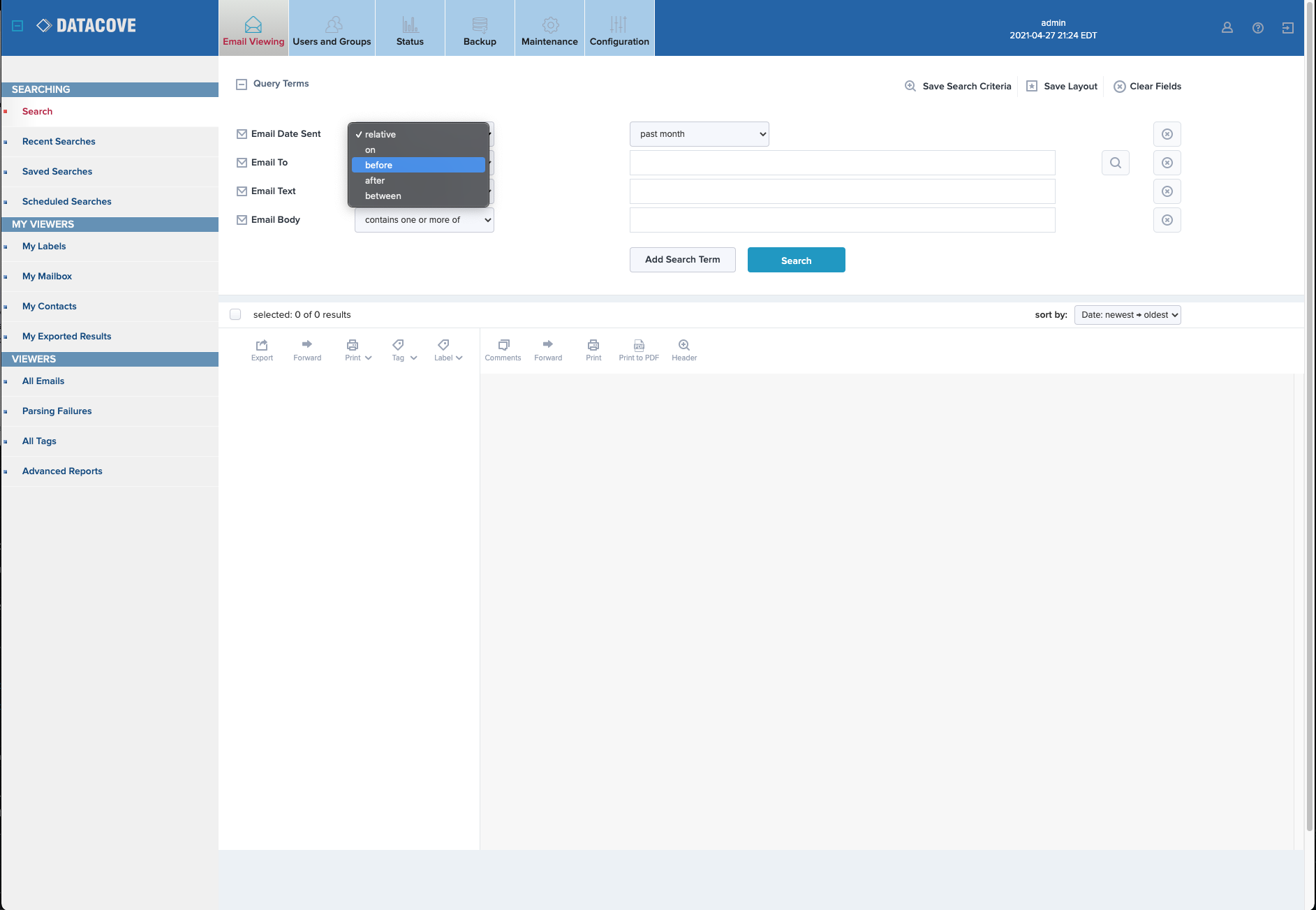The width and height of the screenshot is (1316, 910).
Task: Click the Email Text value input field
Action: [842, 191]
